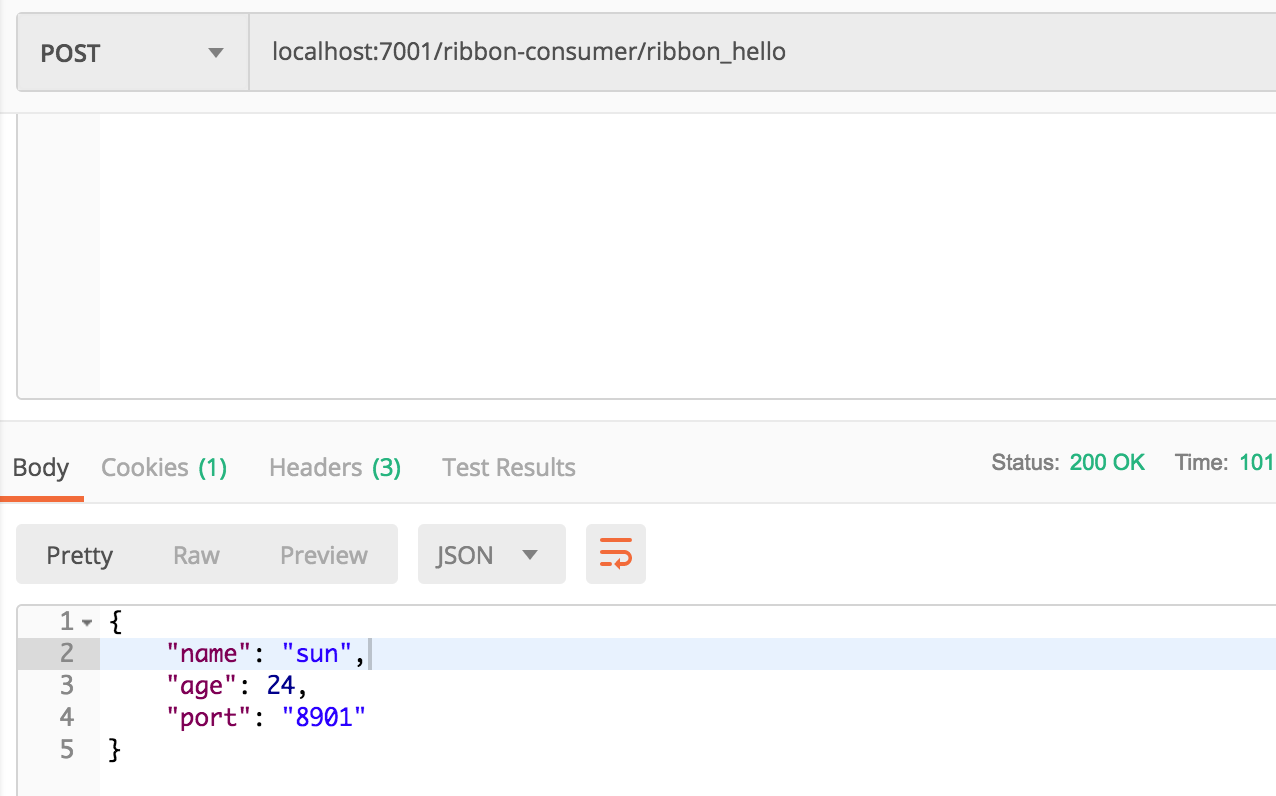The height and width of the screenshot is (796, 1276).
Task: Click the closing brace on line 5
Action: click(113, 749)
